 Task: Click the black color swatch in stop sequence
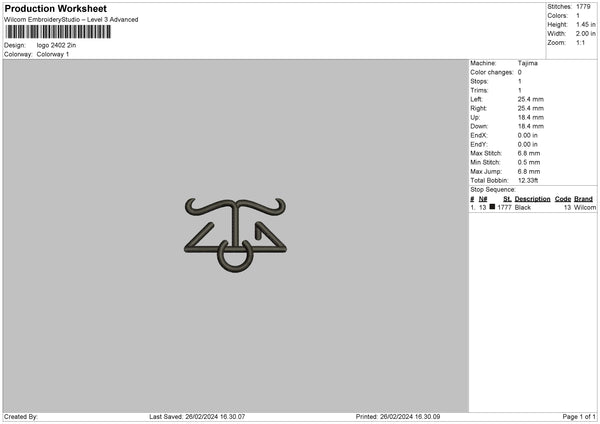pyautogui.click(x=492, y=207)
